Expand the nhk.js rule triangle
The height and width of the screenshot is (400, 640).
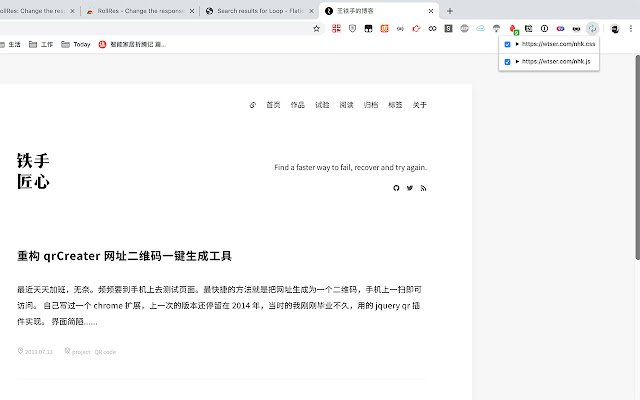[x=517, y=61]
